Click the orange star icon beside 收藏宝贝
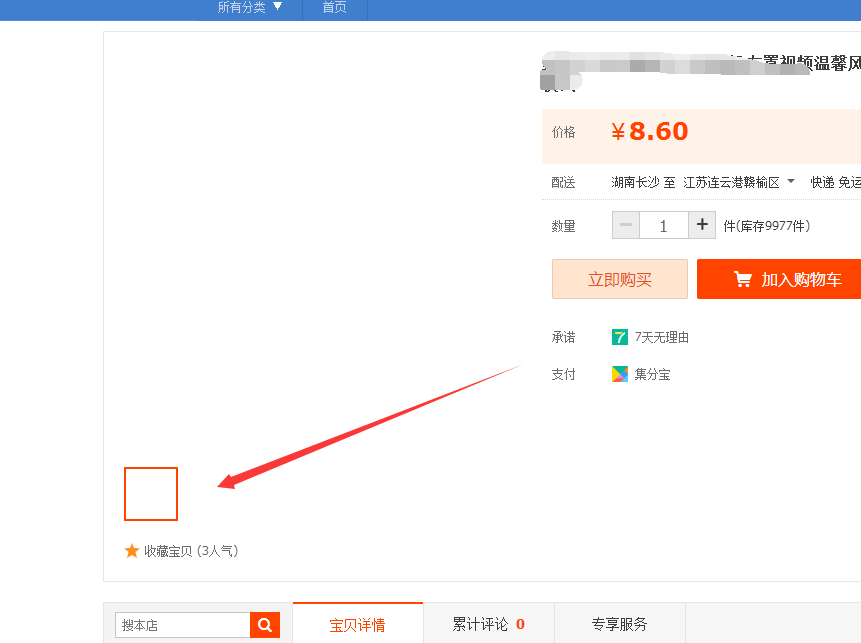Image resolution: width=861 pixels, height=643 pixels. 129,550
